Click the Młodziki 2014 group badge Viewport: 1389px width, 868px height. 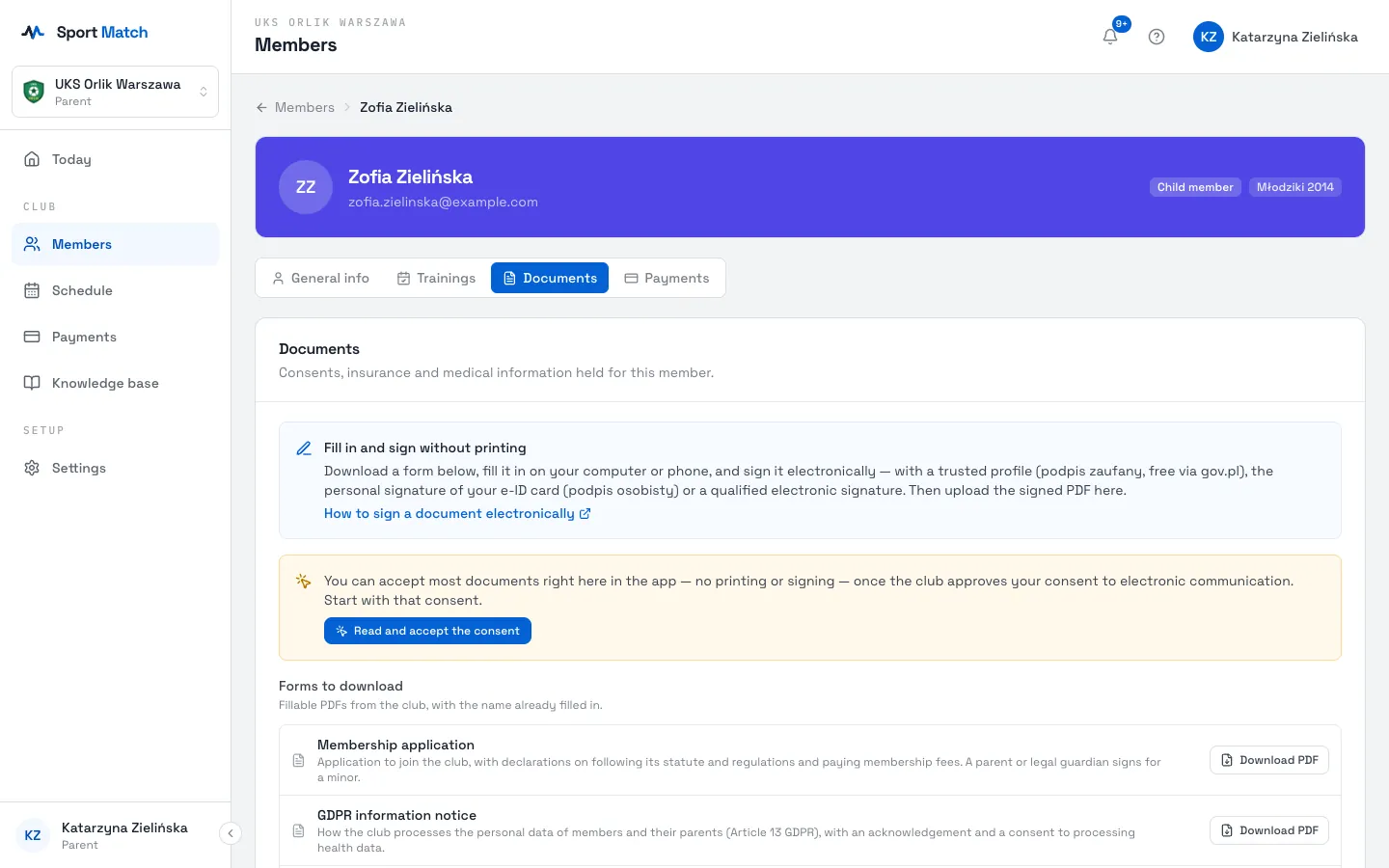pyautogui.click(x=1295, y=187)
